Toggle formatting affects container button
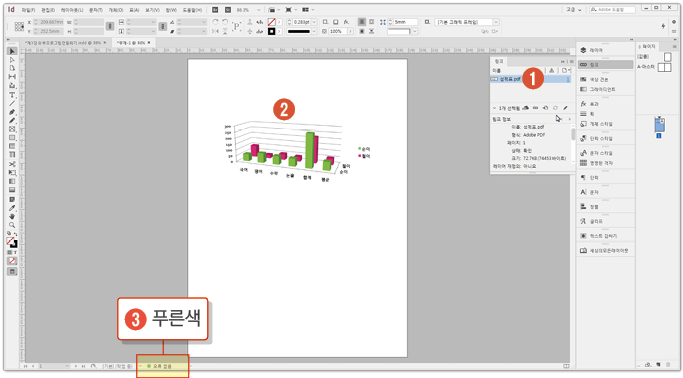Viewport: 683px width, 378px height. (10, 253)
